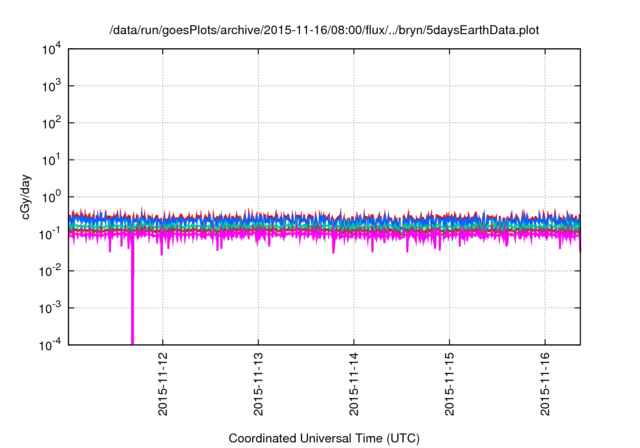Image resolution: width=640 pixels, height=448 pixels.
Task: Click the 2015-11-13 date tick label
Action: (x=258, y=384)
